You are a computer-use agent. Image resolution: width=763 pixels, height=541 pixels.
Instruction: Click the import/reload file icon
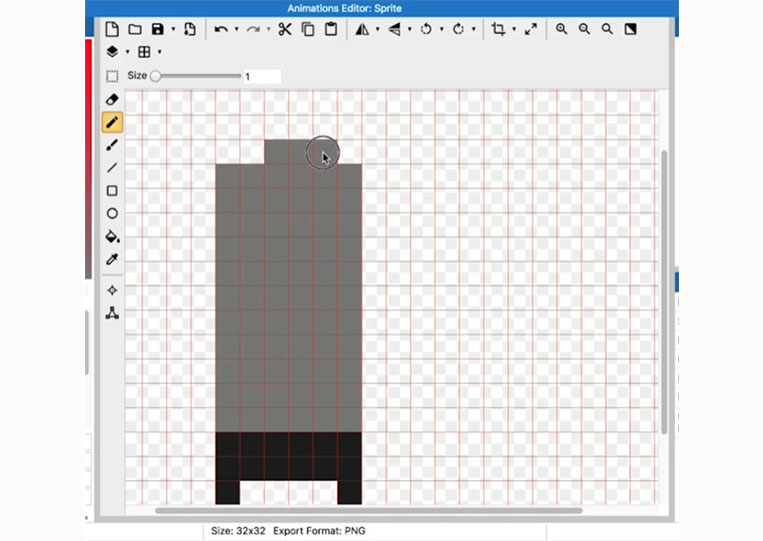coord(190,29)
